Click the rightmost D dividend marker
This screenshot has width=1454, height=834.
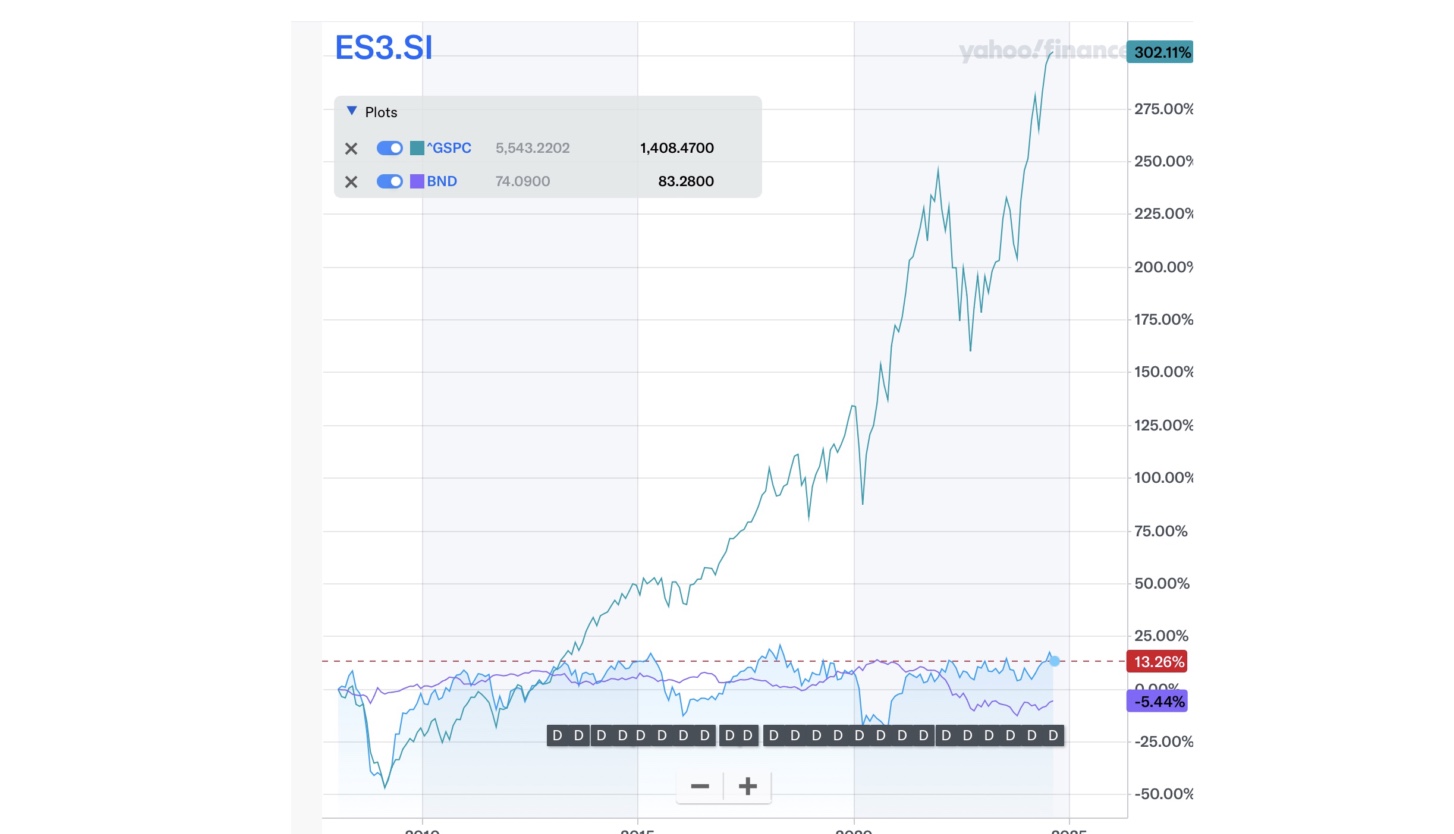click(x=1053, y=736)
